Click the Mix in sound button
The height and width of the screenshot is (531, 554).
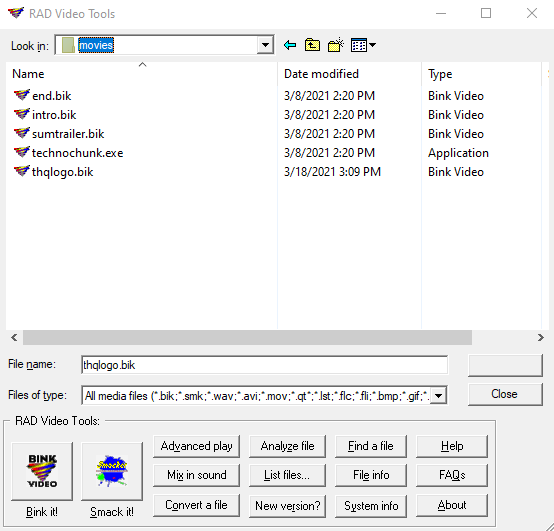196,475
